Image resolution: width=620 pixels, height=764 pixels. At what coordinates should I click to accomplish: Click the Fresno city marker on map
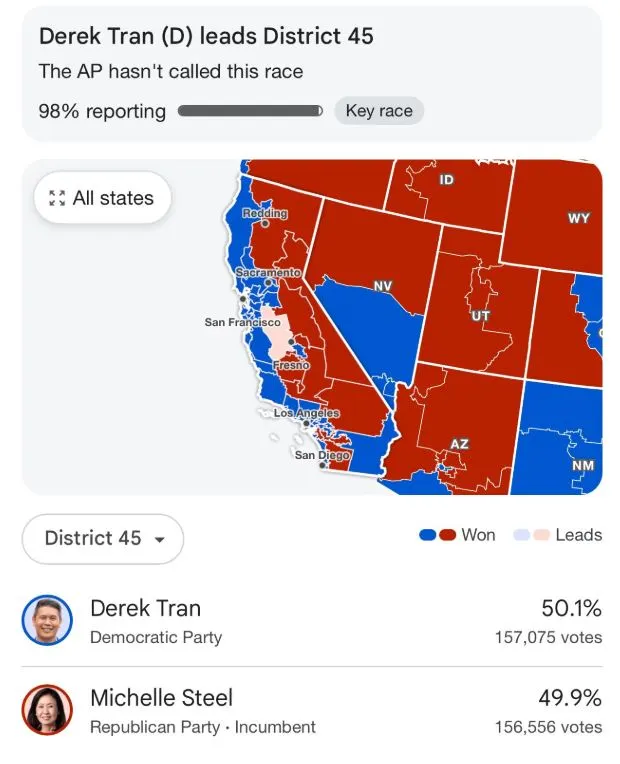click(290, 342)
